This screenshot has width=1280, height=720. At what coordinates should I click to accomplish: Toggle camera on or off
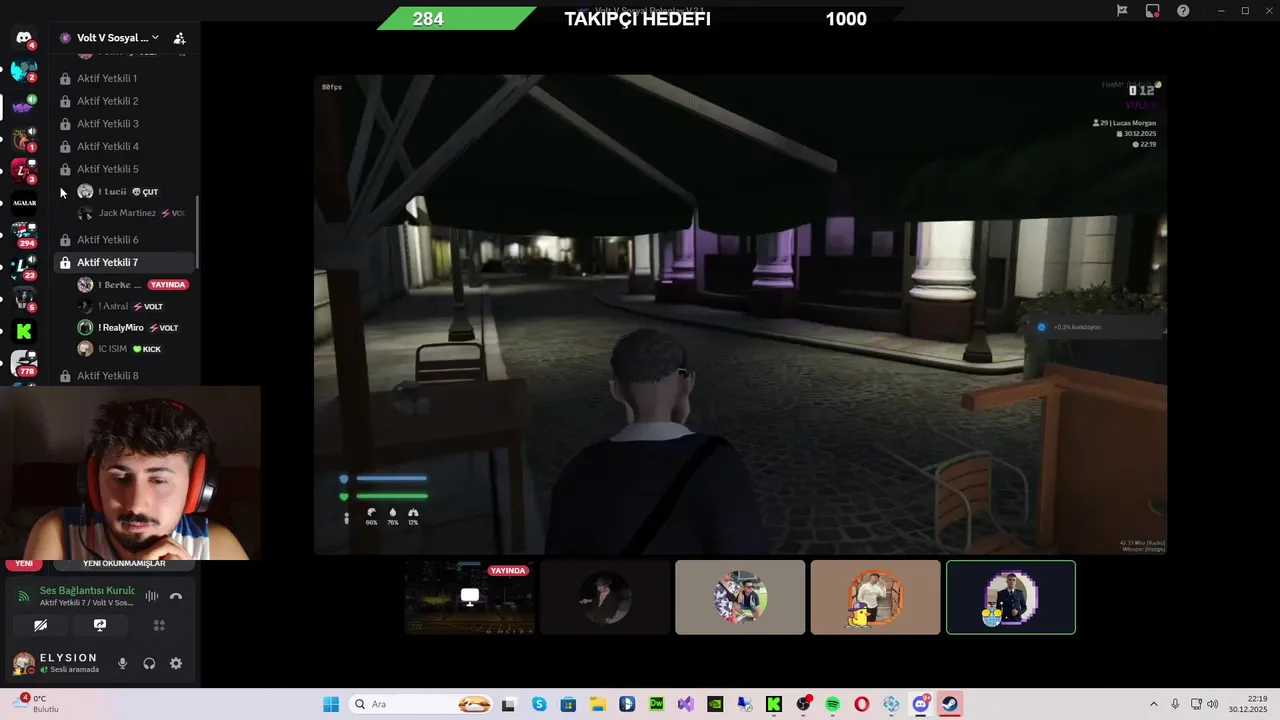pos(40,625)
